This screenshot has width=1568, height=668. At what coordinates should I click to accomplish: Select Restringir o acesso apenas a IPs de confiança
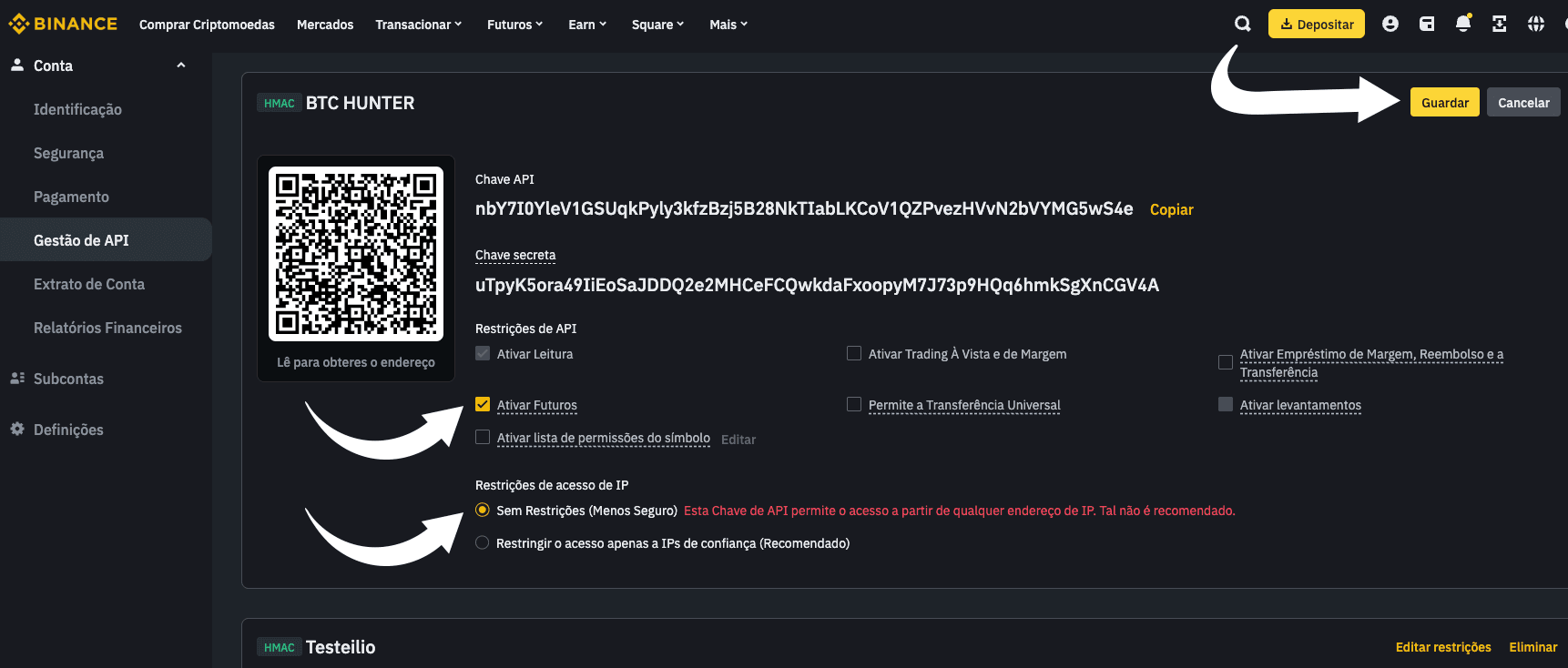click(483, 543)
